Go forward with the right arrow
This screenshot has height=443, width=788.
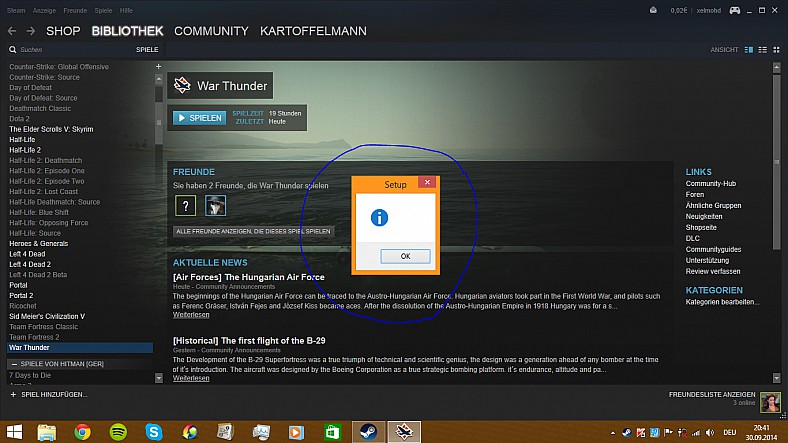pos(31,31)
